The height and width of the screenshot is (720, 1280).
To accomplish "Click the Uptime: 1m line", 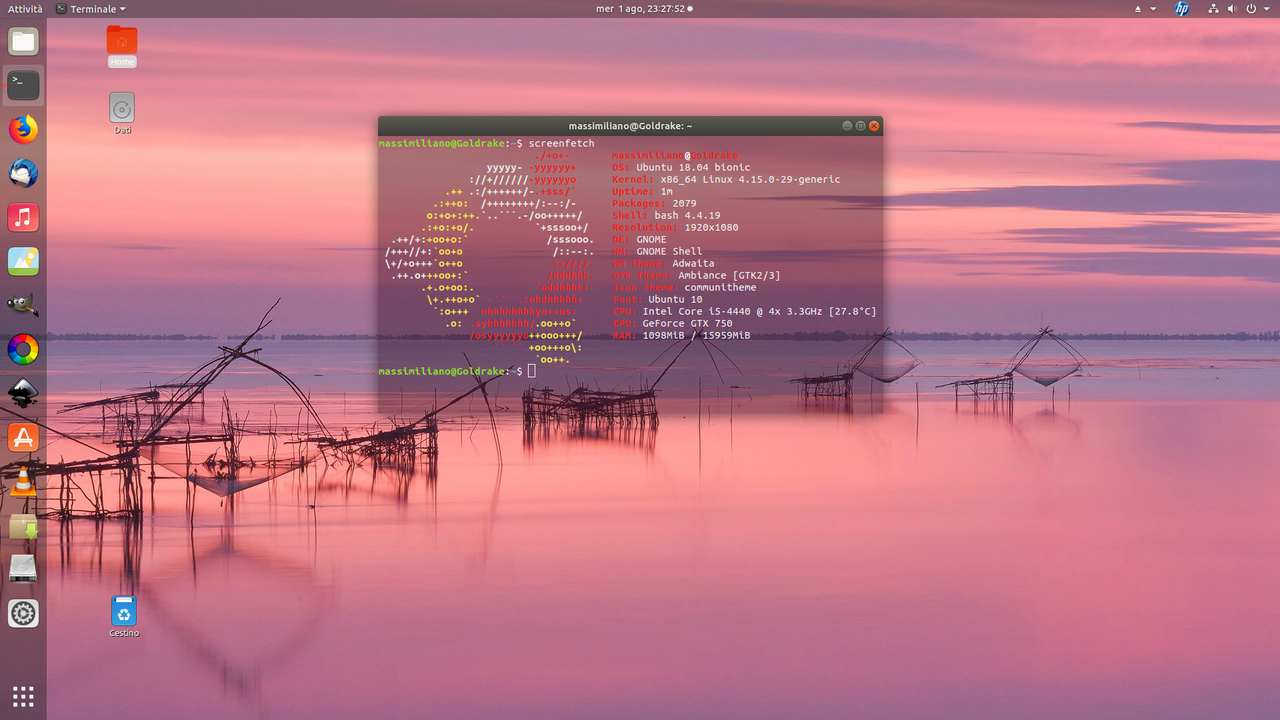I will (642, 192).
